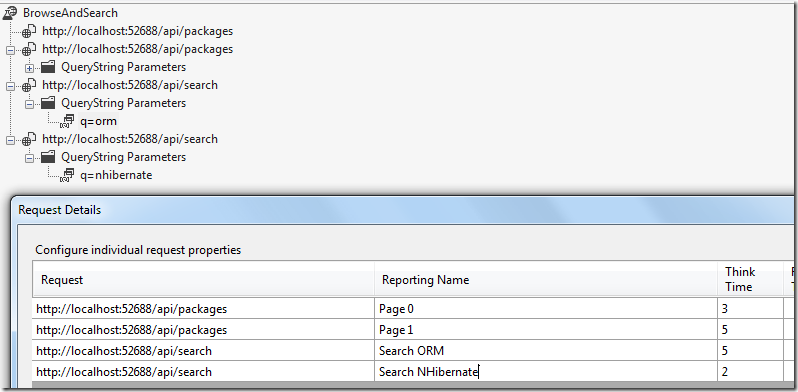Image resolution: width=798 pixels, height=392 pixels.
Task: Select the BrowseAndSearch web test root icon
Action: point(10,13)
